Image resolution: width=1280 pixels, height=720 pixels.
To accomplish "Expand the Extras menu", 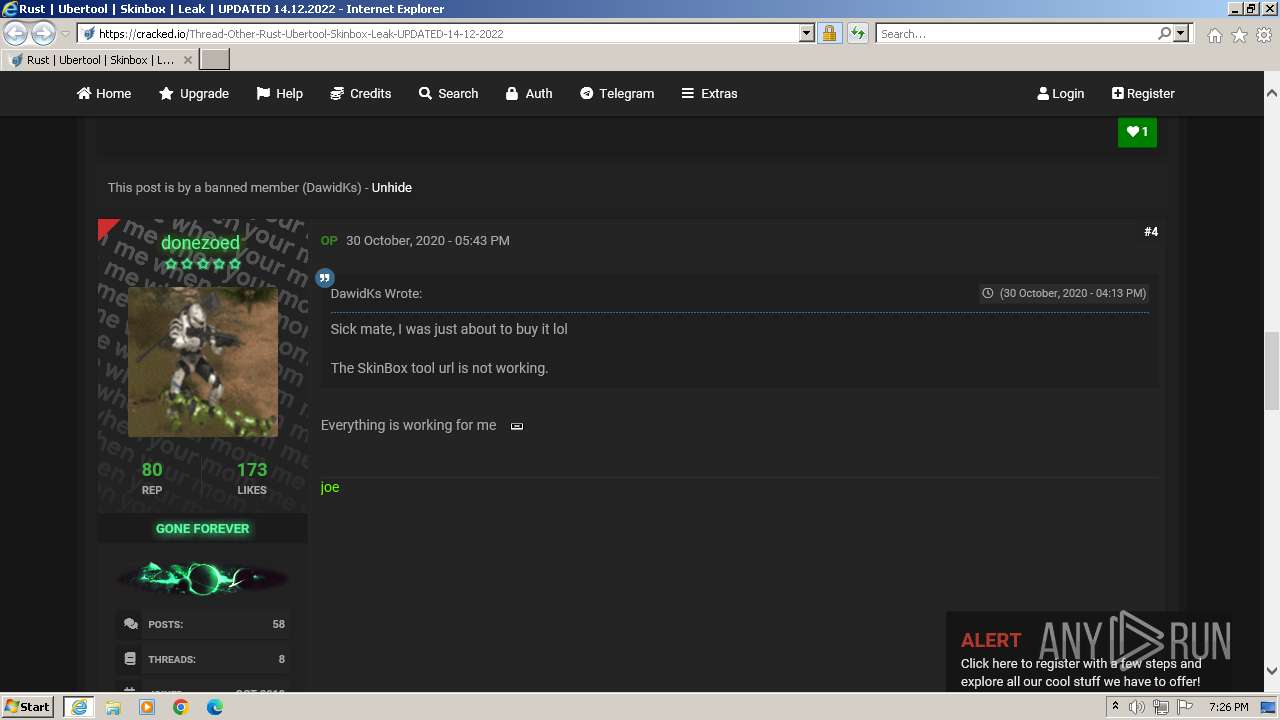I will coord(709,93).
